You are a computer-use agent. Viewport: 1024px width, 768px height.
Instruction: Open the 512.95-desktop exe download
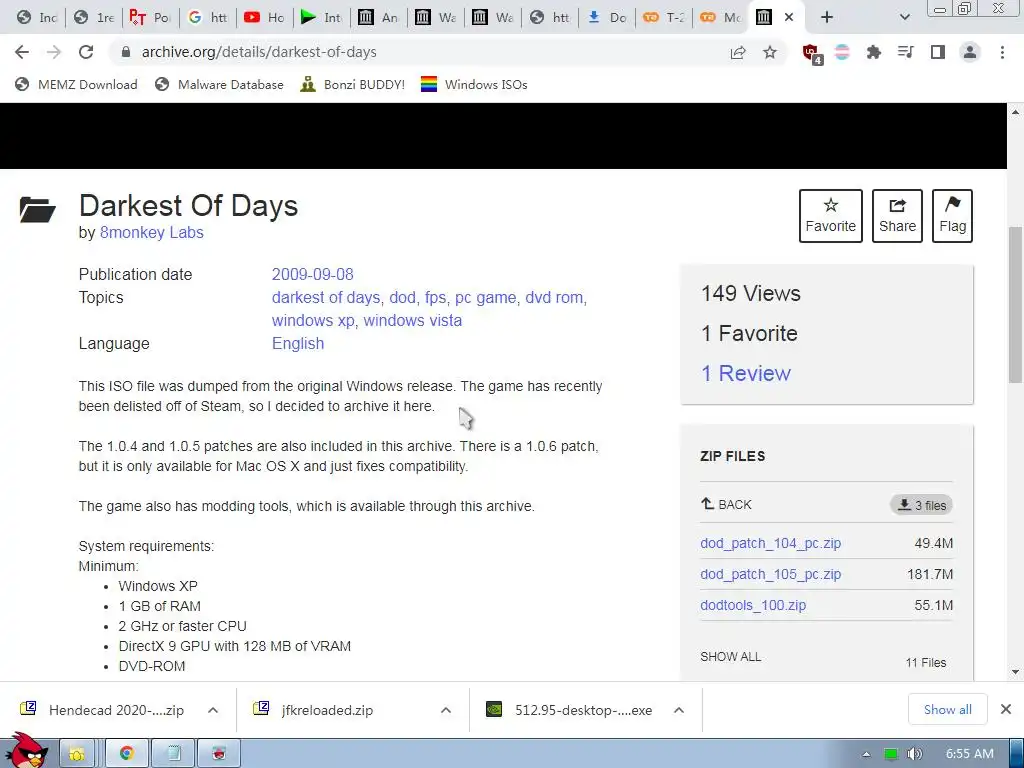click(x=569, y=710)
